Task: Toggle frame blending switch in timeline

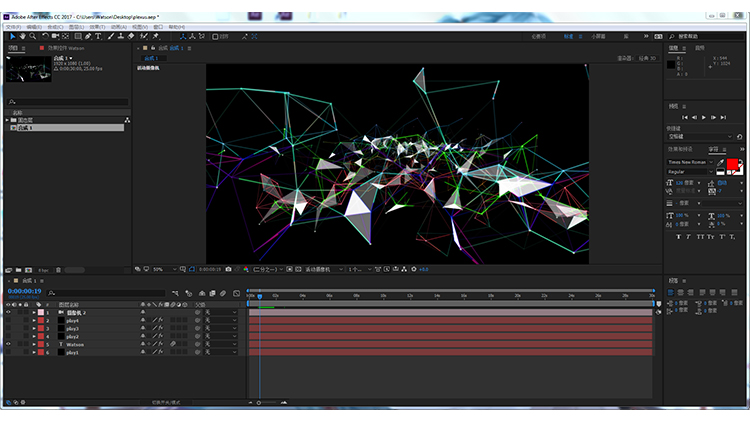Action: pyautogui.click(x=212, y=293)
